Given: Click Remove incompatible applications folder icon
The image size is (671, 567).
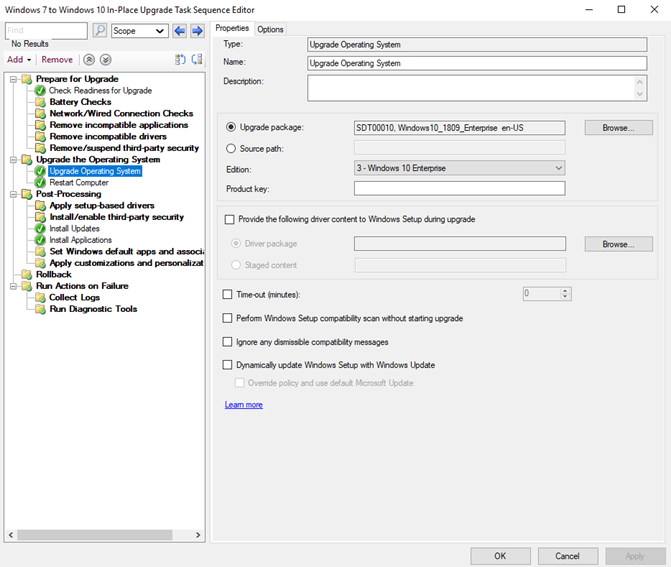Looking at the screenshot, I should 40,125.
